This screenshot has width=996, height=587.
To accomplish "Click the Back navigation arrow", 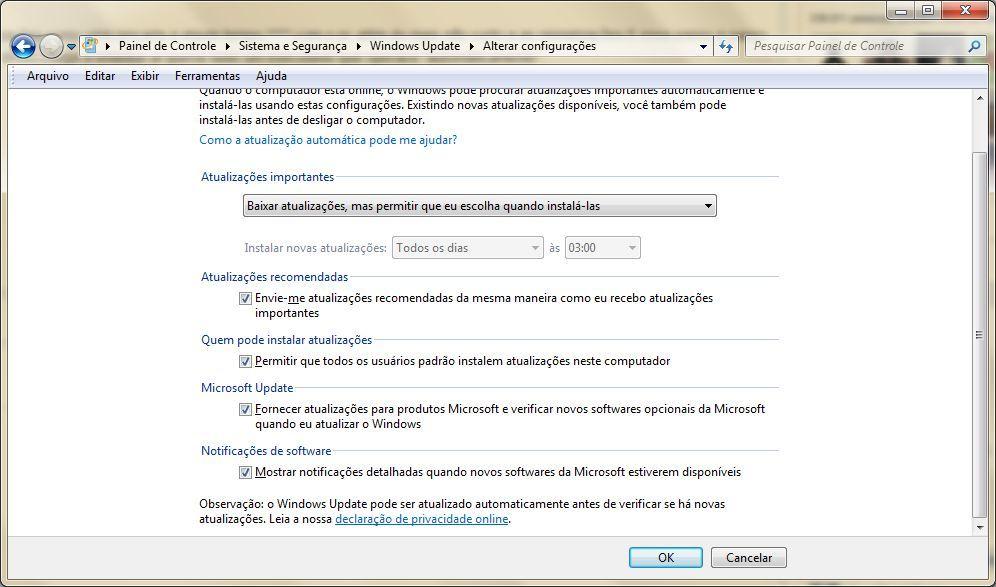I will point(21,46).
